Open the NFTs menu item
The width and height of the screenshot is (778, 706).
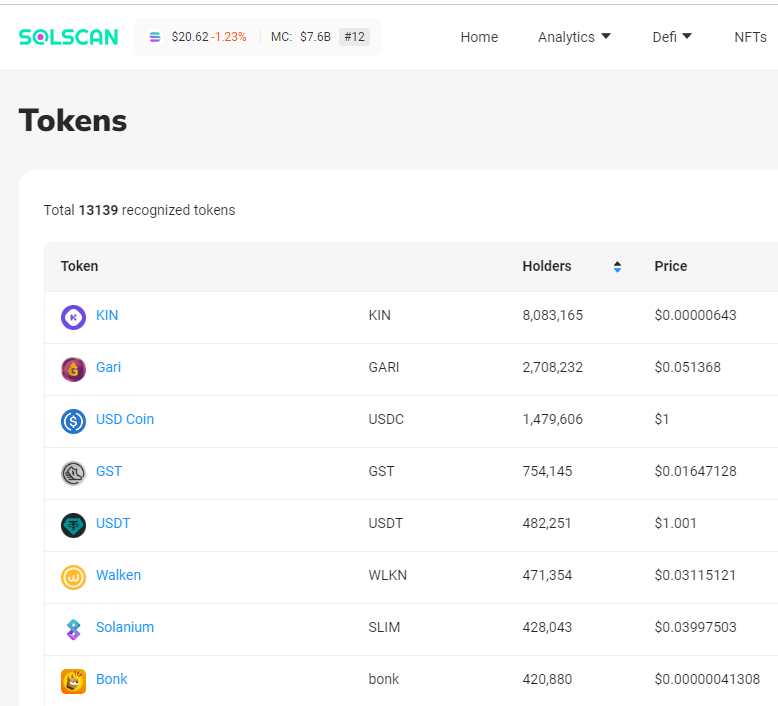click(x=750, y=37)
